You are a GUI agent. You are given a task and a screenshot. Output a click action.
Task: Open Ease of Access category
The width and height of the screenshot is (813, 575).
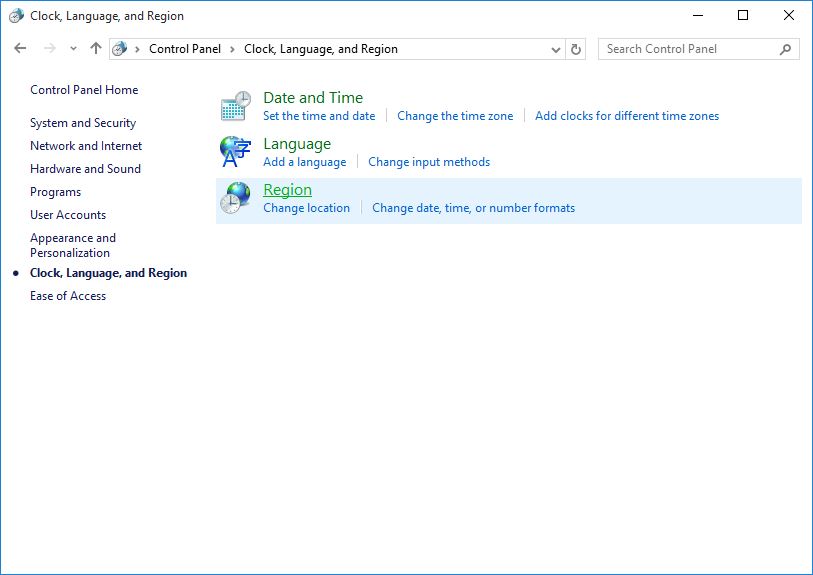(68, 296)
